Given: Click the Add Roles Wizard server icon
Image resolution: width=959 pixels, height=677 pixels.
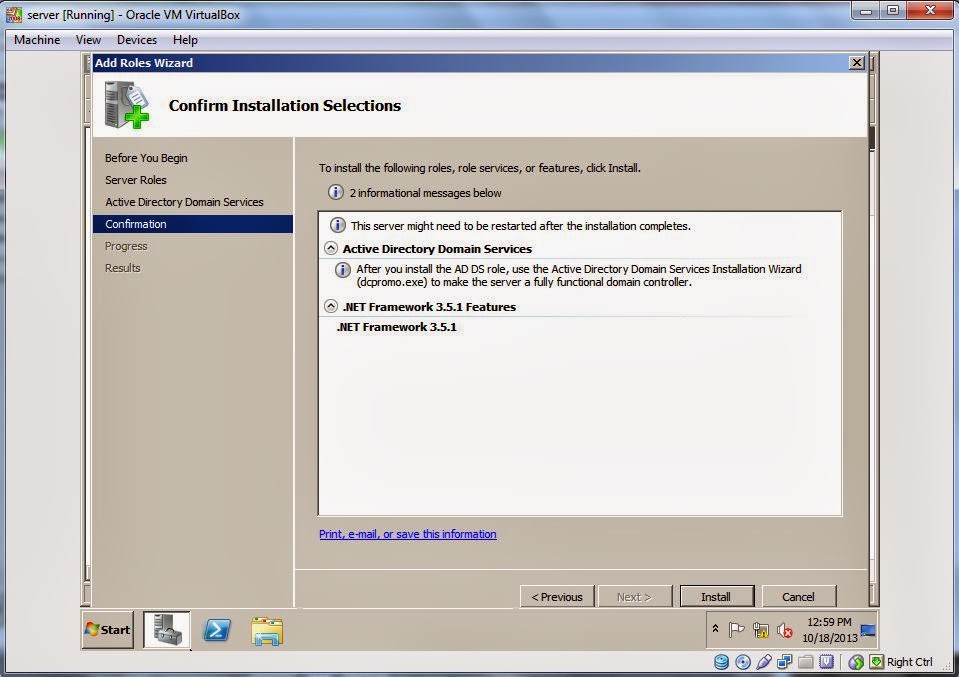Looking at the screenshot, I should (127, 105).
